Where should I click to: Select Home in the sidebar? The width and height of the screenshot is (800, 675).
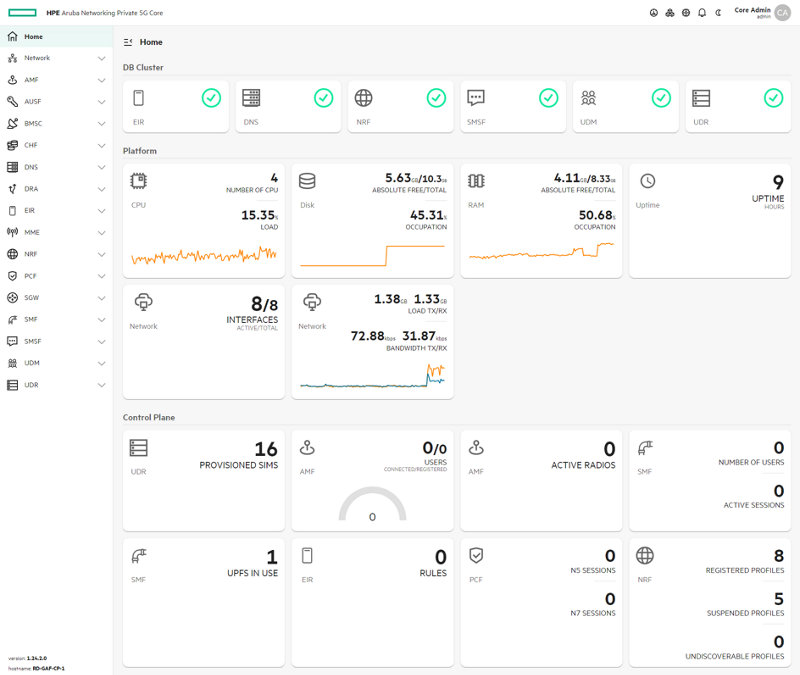(34, 36)
